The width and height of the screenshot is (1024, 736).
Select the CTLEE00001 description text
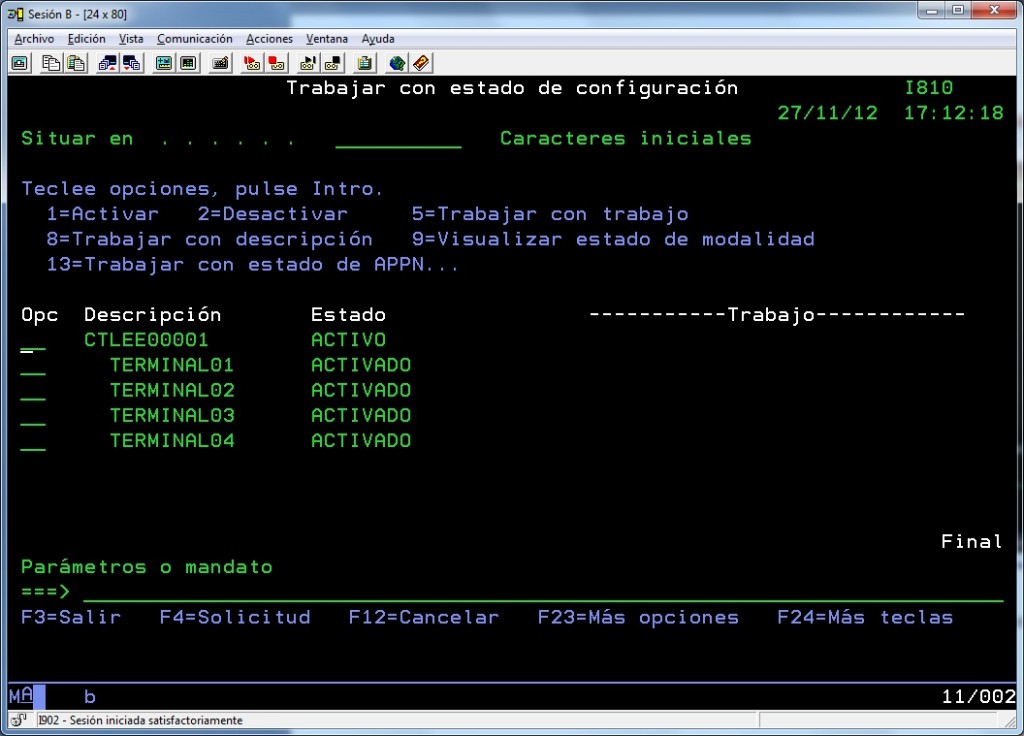pos(146,340)
